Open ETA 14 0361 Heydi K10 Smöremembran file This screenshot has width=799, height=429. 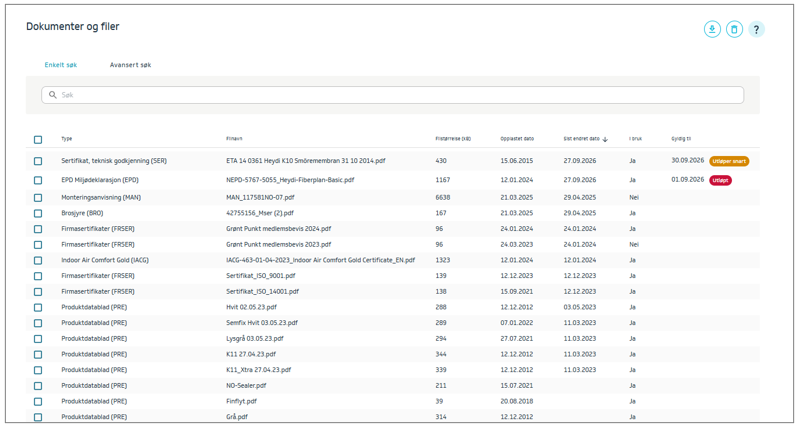click(306, 160)
